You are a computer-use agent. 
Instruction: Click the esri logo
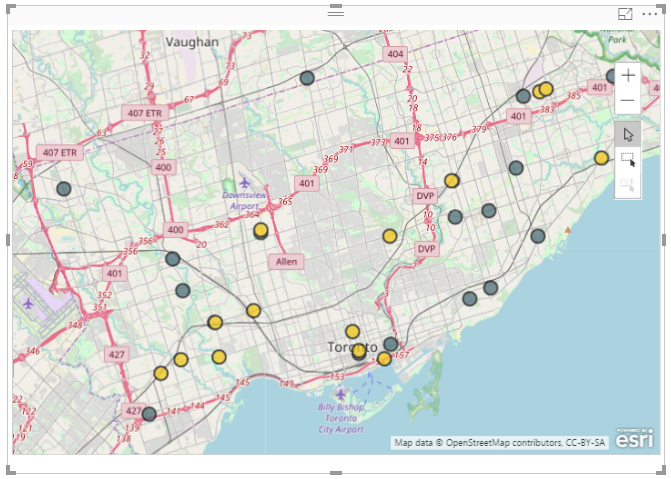pyautogui.click(x=635, y=438)
